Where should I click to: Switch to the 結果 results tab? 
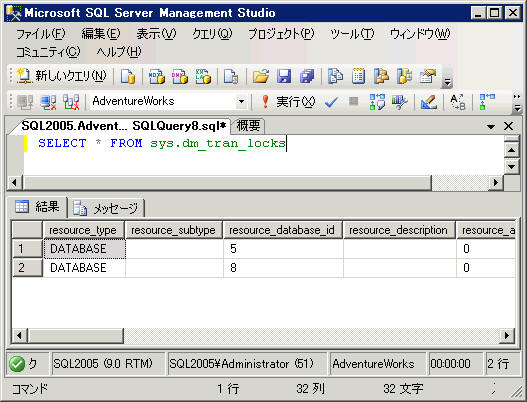coord(37,206)
